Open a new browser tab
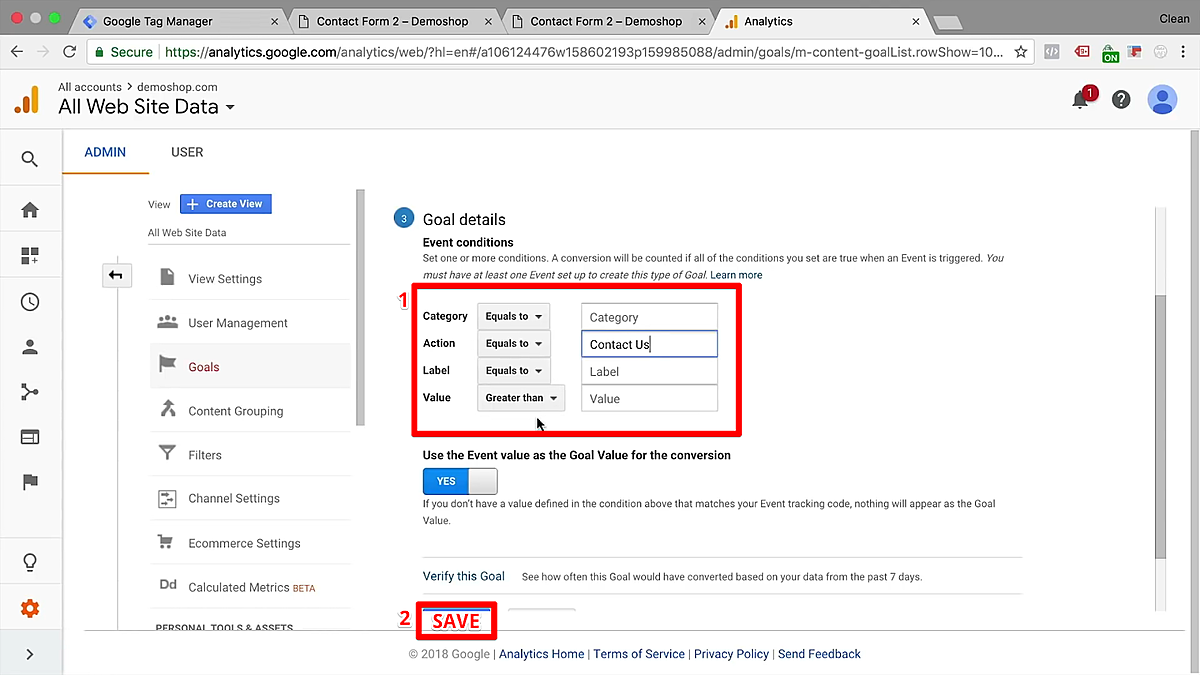Viewport: 1200px width, 675px height. (x=947, y=22)
